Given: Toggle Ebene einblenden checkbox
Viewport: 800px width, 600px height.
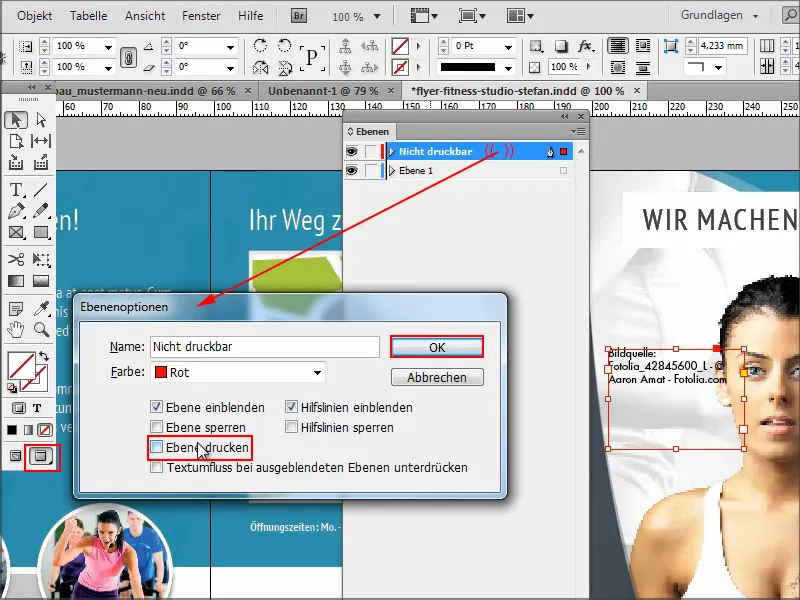Looking at the screenshot, I should [156, 407].
